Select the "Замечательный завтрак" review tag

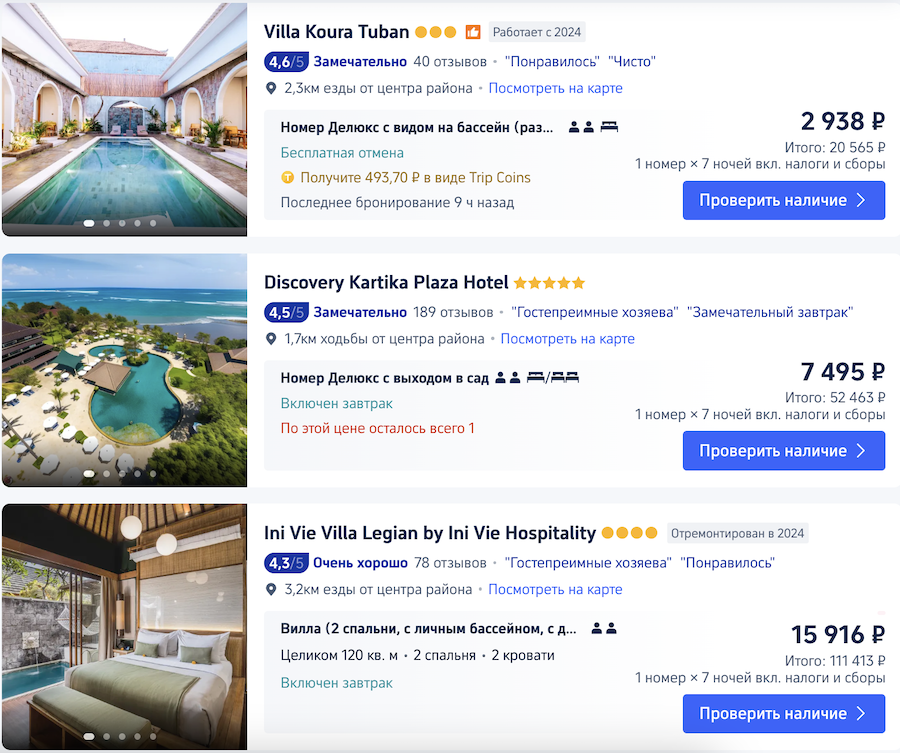point(770,312)
